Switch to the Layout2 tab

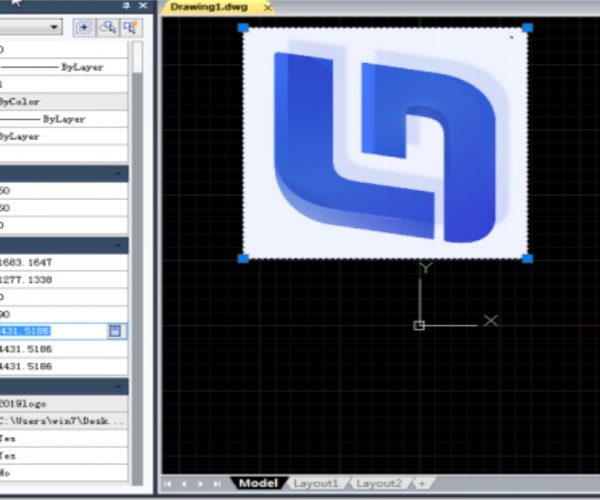click(x=379, y=484)
